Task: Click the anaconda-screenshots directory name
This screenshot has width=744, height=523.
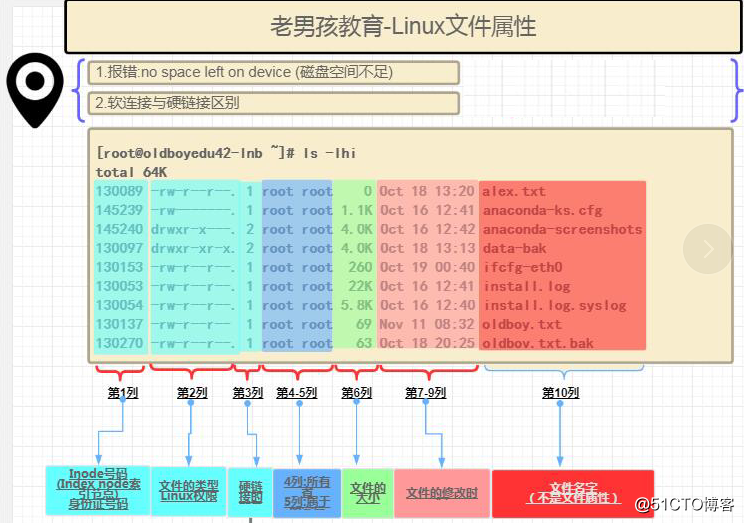Action: click(561, 229)
